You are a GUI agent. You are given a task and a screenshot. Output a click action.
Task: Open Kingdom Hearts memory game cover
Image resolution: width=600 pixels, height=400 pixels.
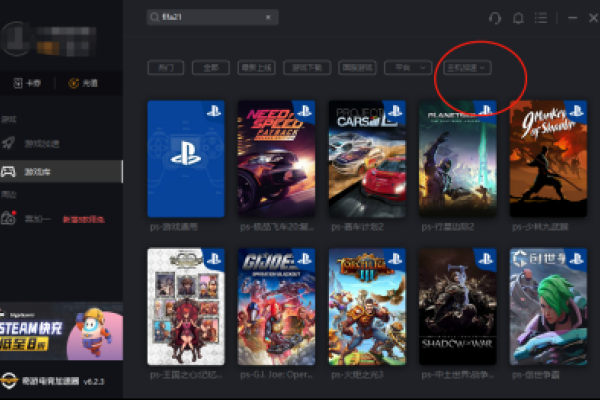(186, 307)
